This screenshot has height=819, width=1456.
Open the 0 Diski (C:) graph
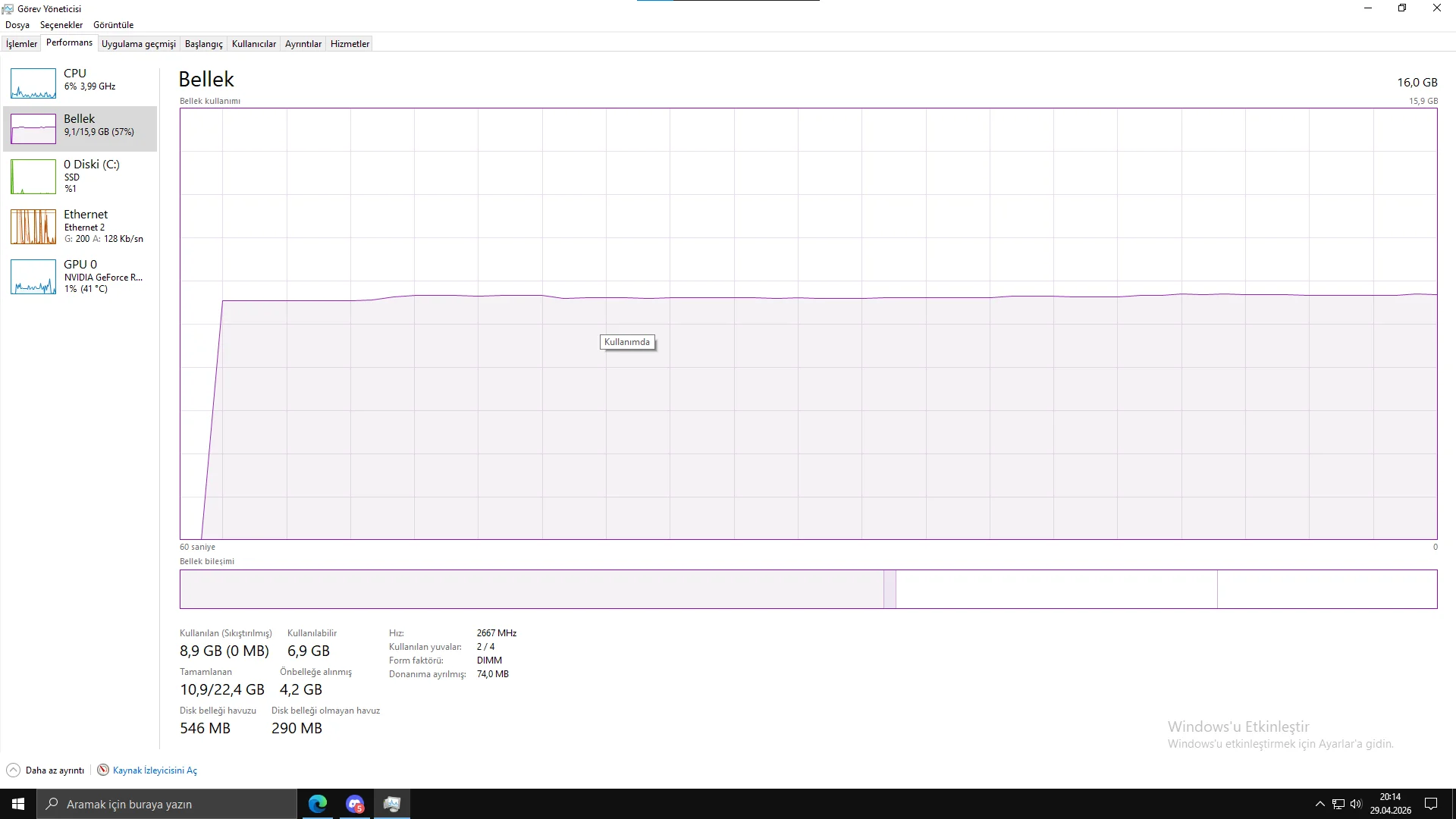click(33, 177)
